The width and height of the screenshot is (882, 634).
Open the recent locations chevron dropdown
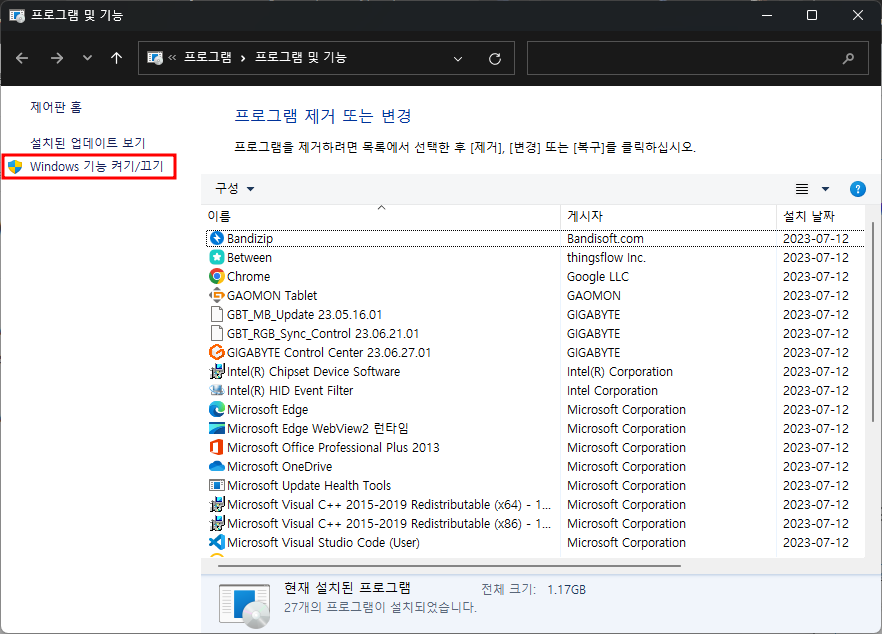(87, 58)
